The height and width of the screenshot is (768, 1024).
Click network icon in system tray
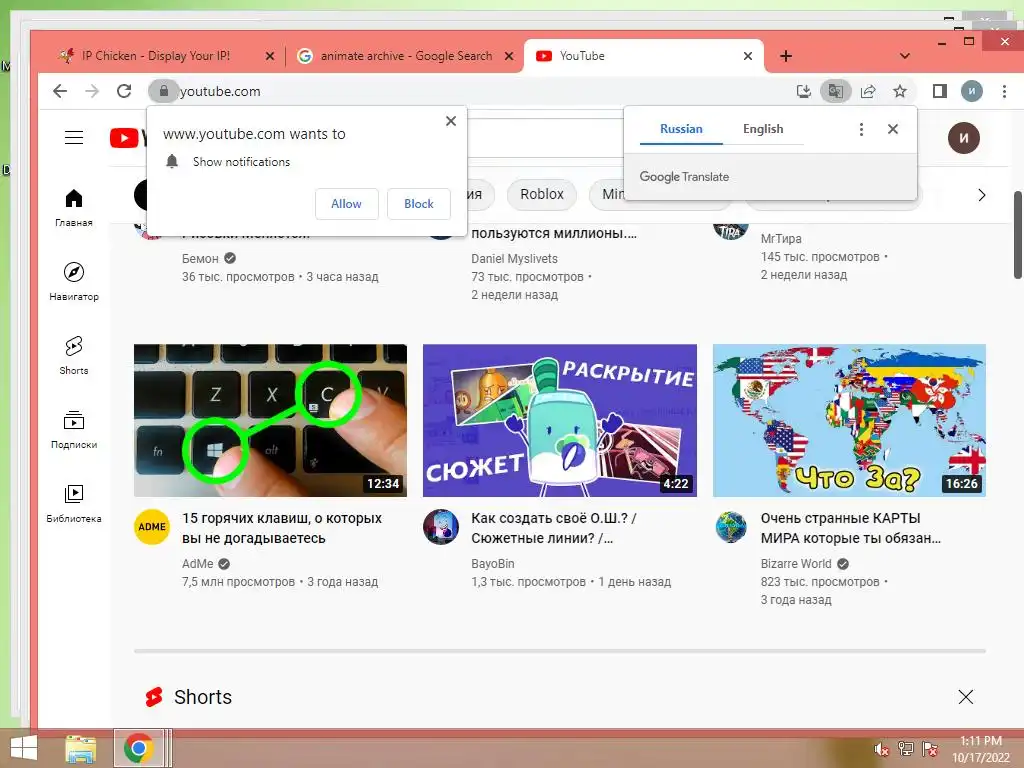(905, 749)
